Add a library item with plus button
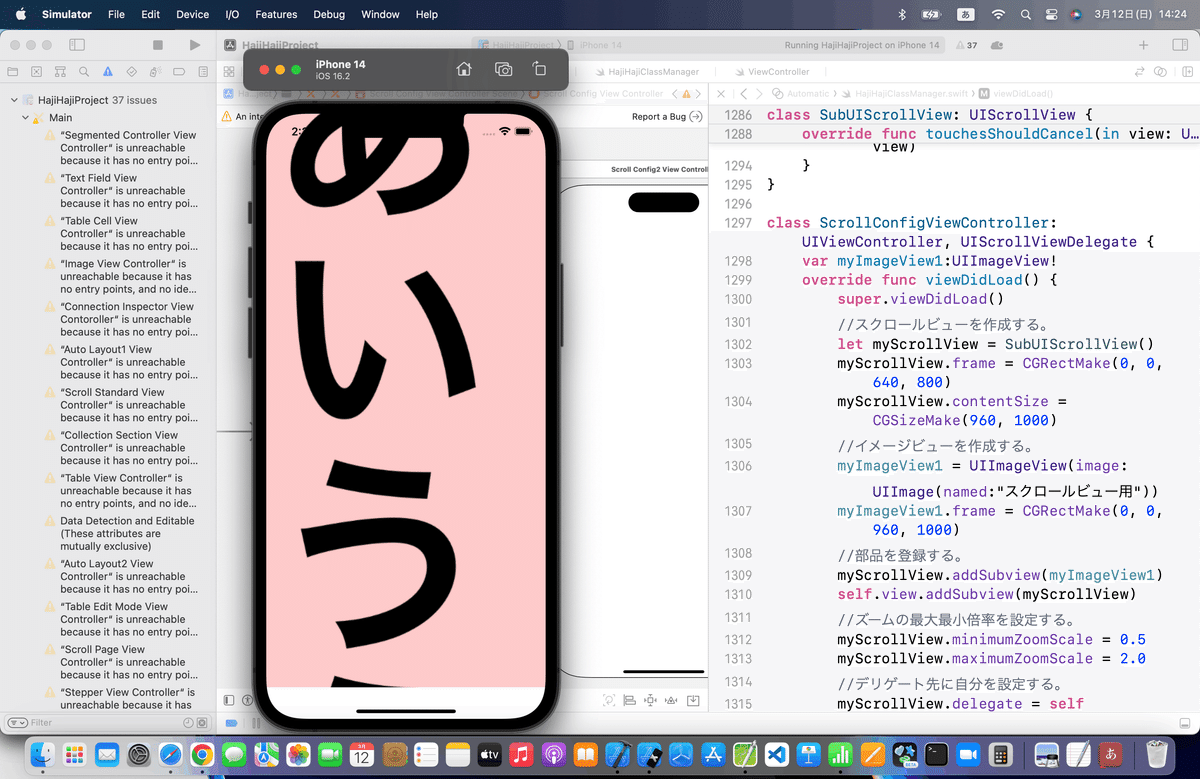This screenshot has height=779, width=1200. click(x=1144, y=45)
